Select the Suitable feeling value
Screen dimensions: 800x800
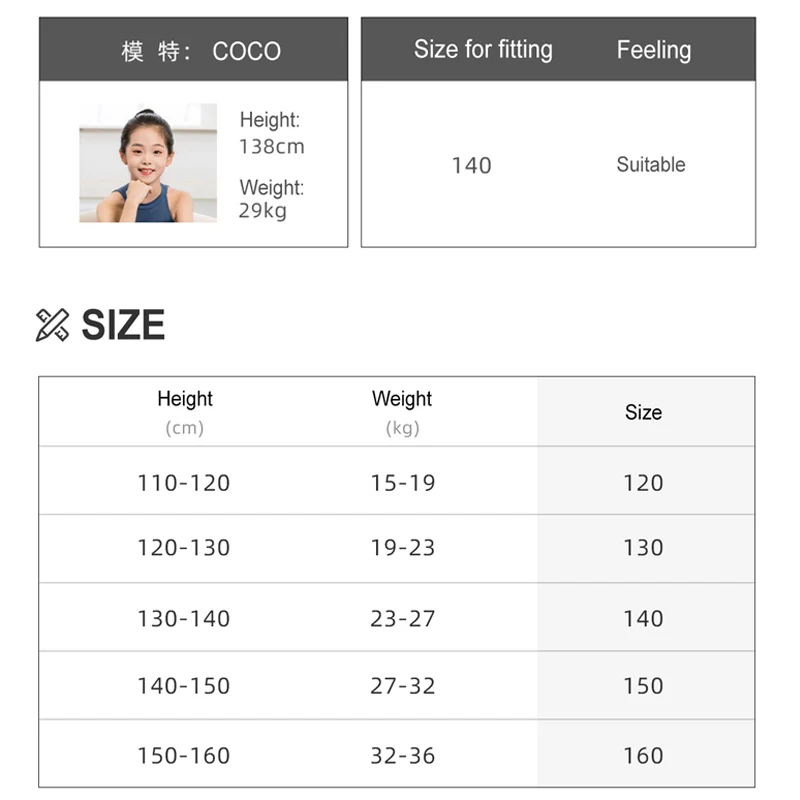tap(651, 165)
